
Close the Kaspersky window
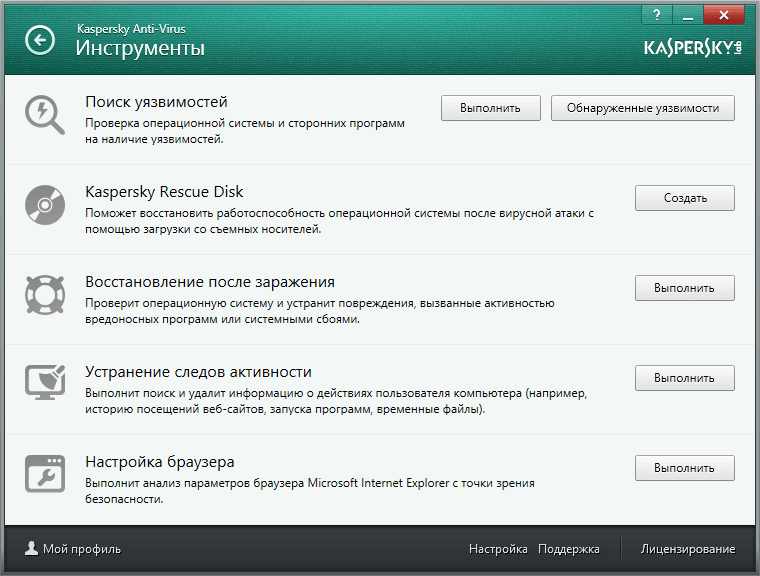pos(724,15)
